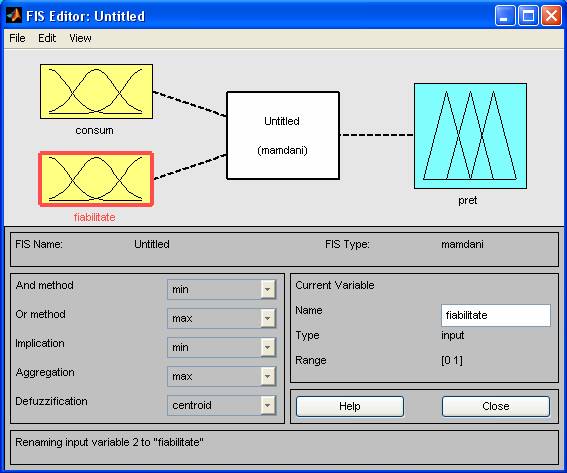567x473 pixels.
Task: Select the pret output variable box
Action: 470,136
